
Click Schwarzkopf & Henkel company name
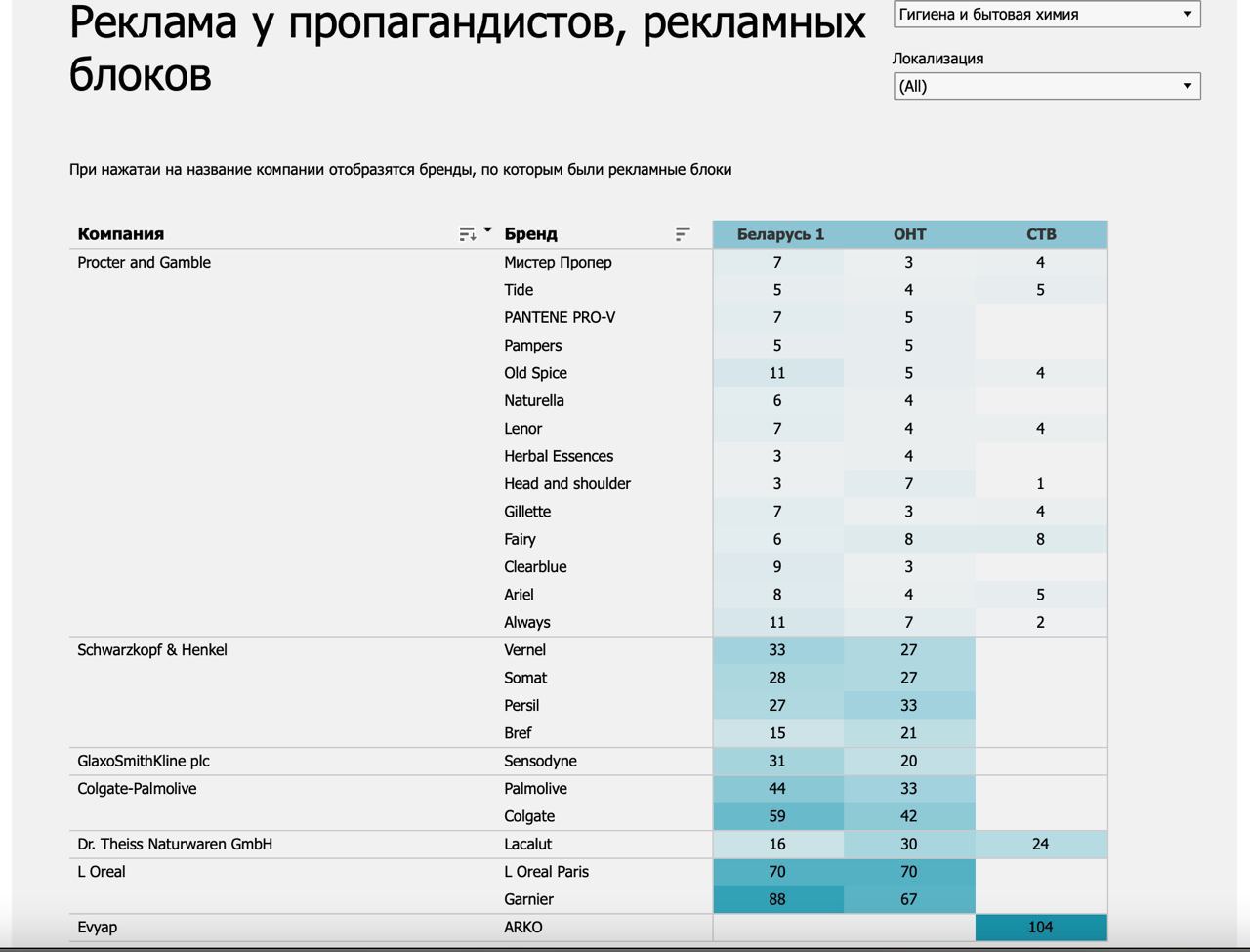coord(152,650)
